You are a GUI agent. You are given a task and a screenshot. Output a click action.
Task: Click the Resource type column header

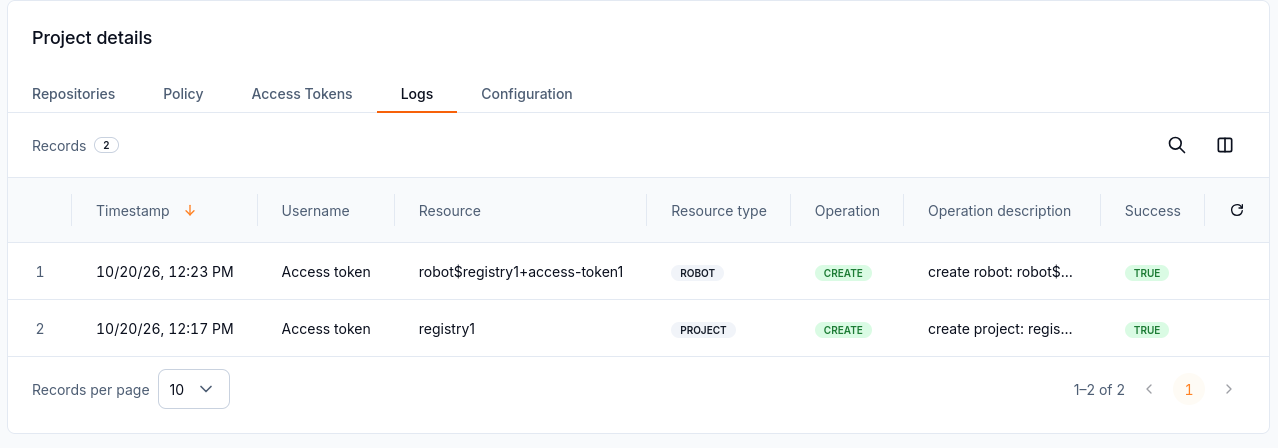(719, 211)
